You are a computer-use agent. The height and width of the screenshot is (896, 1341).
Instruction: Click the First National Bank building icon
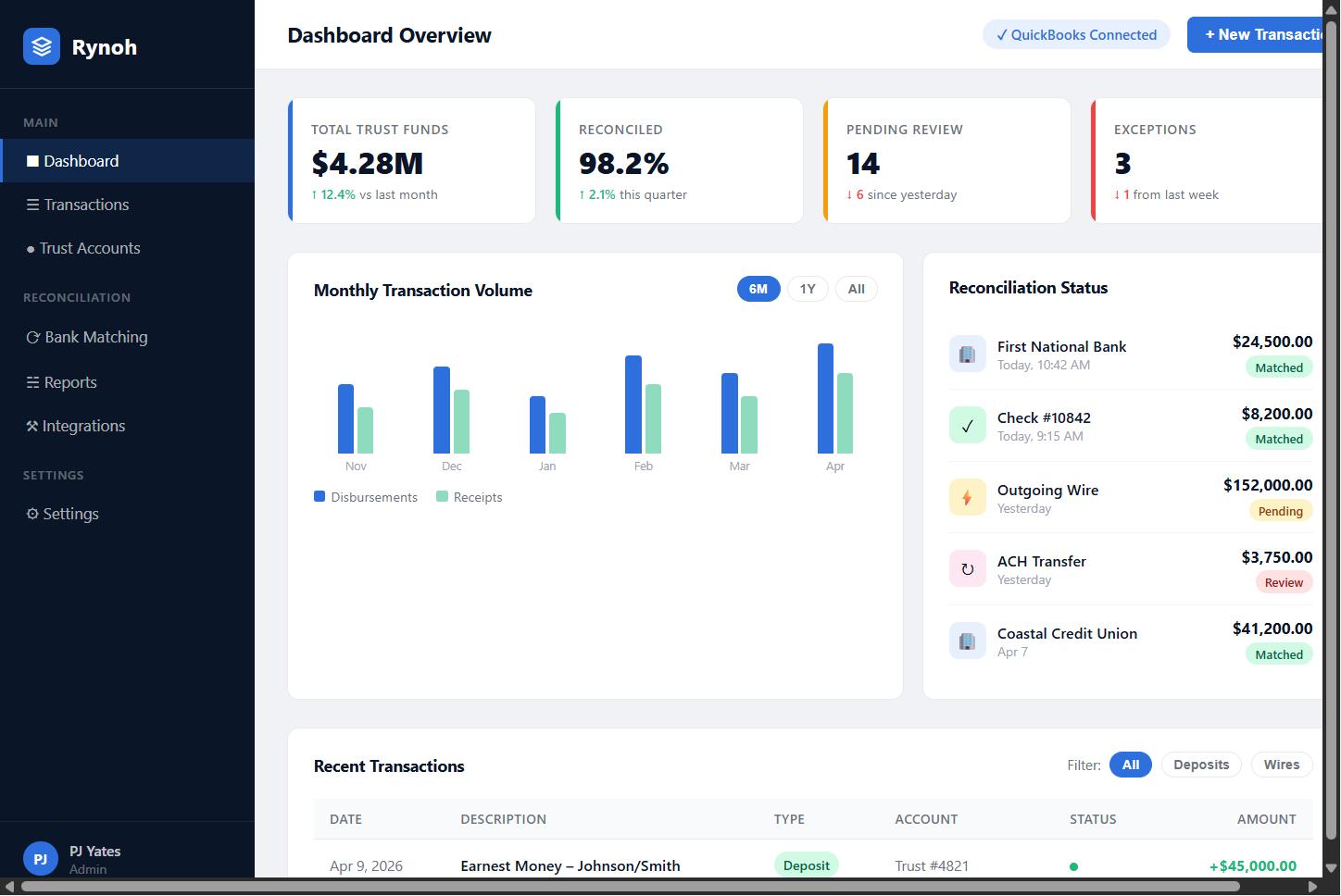[968, 354]
